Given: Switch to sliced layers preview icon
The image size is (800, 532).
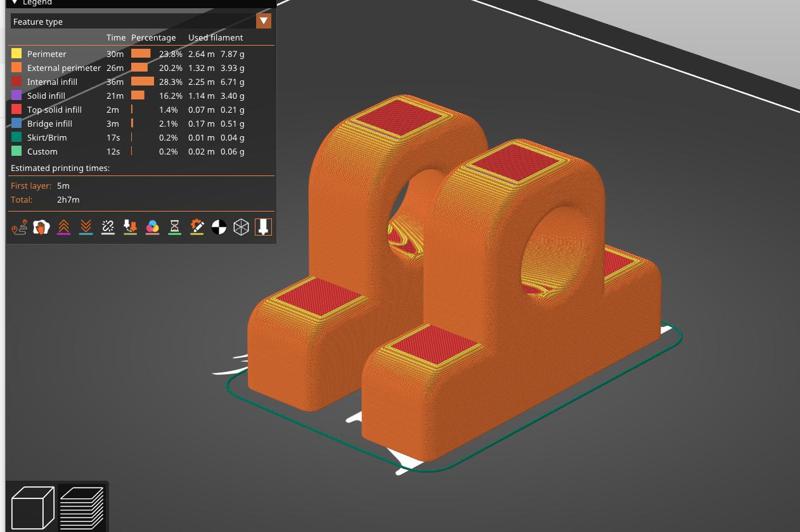Looking at the screenshot, I should click(82, 507).
